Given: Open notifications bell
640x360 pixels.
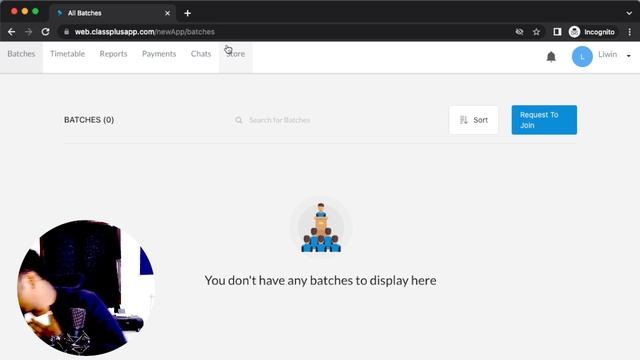Looking at the screenshot, I should (551, 56).
